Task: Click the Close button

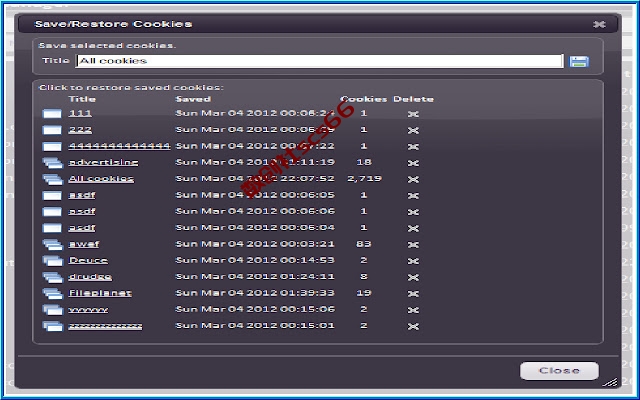Action: [559, 371]
